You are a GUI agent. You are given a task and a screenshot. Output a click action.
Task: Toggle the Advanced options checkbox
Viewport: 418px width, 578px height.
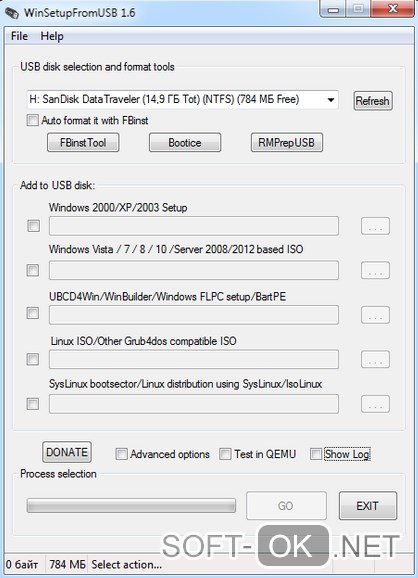click(121, 454)
